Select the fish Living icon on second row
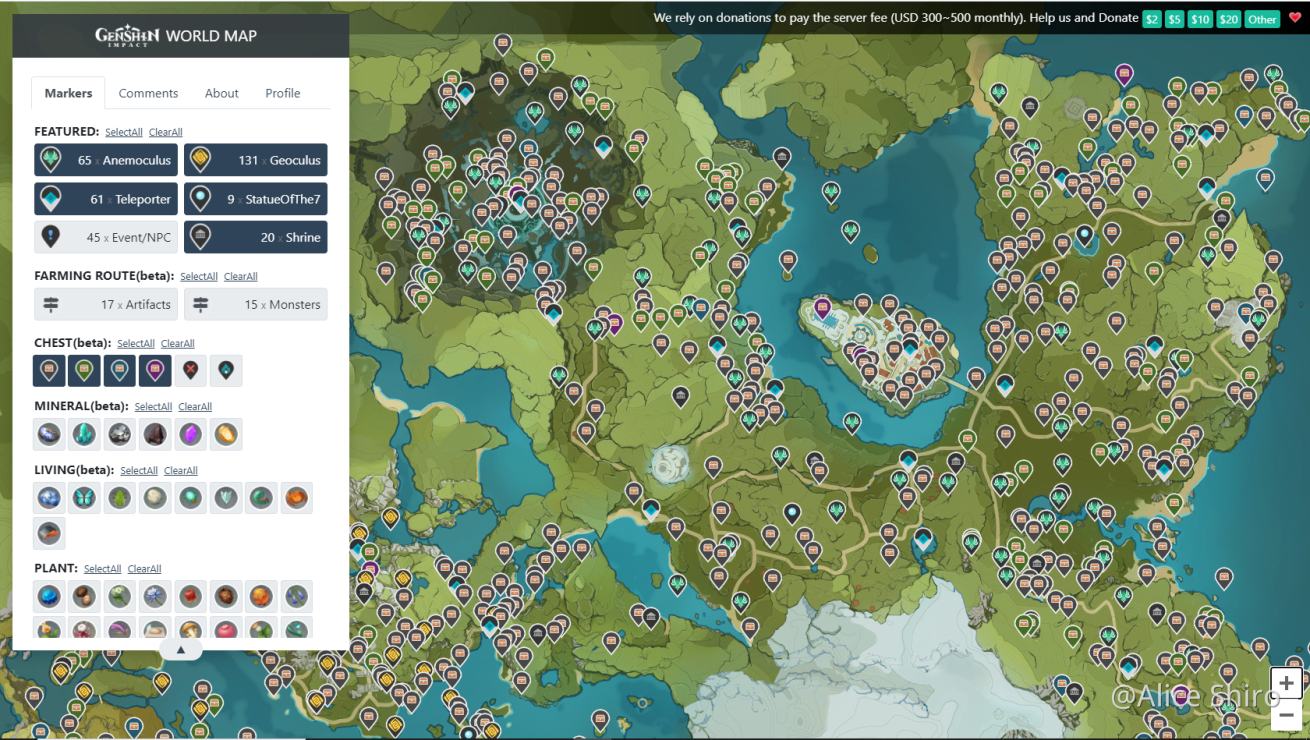Viewport: 1310px width, 740px height. click(50, 533)
